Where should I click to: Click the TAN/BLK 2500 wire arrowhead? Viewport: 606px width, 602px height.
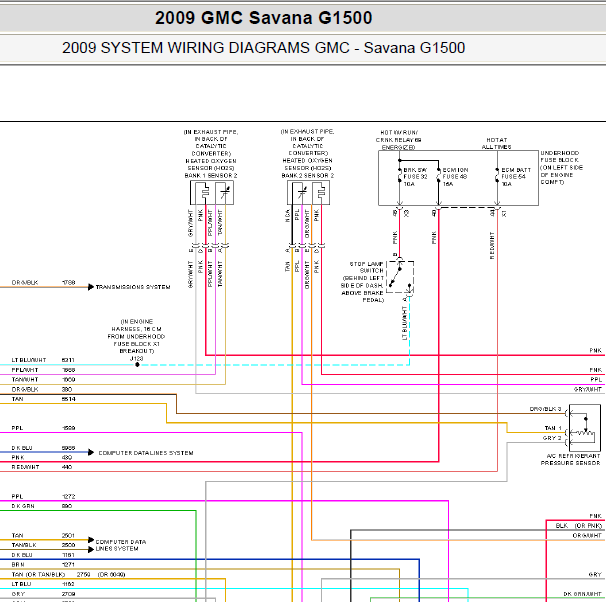91,549
